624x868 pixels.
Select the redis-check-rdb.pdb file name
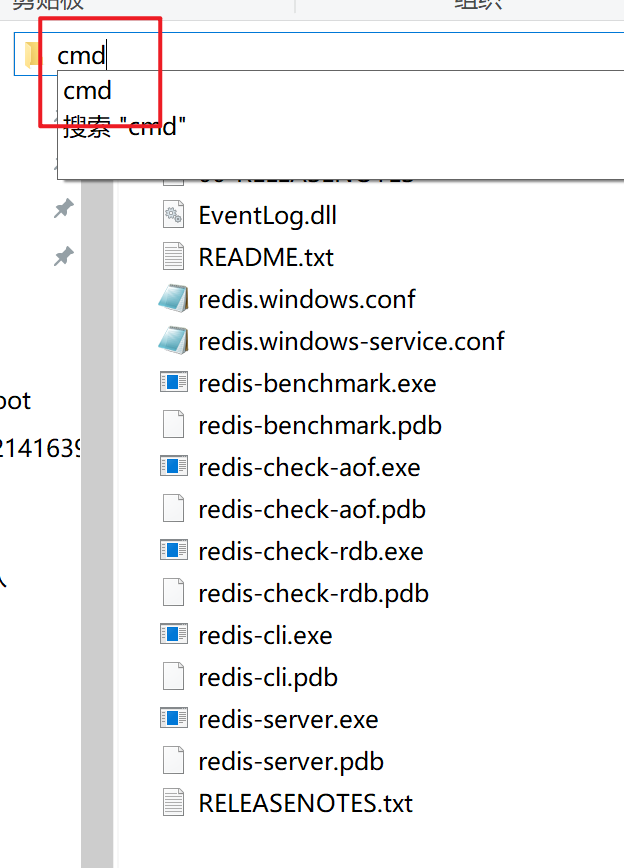tap(313, 594)
